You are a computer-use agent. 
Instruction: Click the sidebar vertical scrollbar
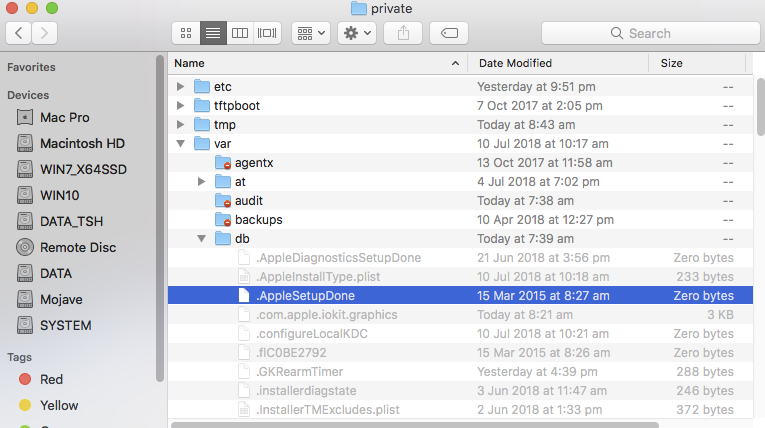click(160, 219)
